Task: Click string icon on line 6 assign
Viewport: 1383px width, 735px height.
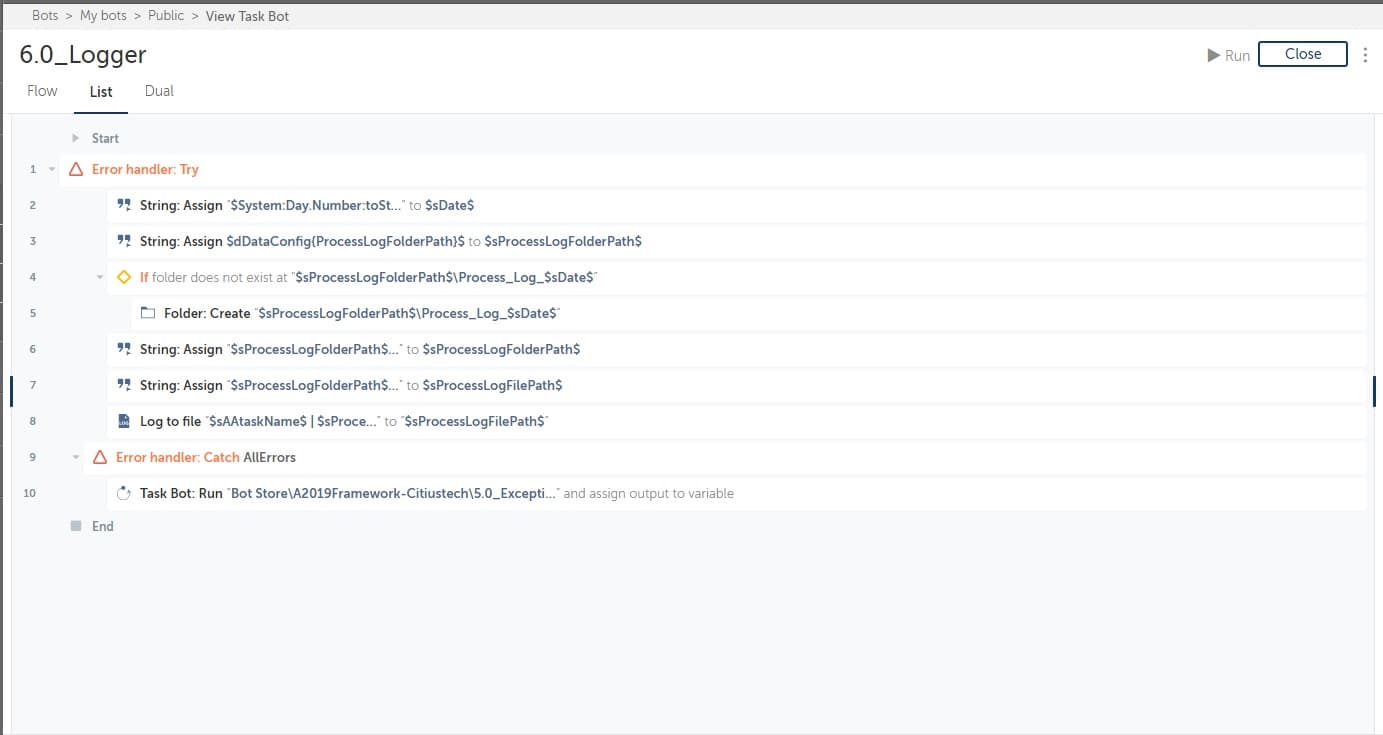Action: pyautogui.click(x=124, y=349)
